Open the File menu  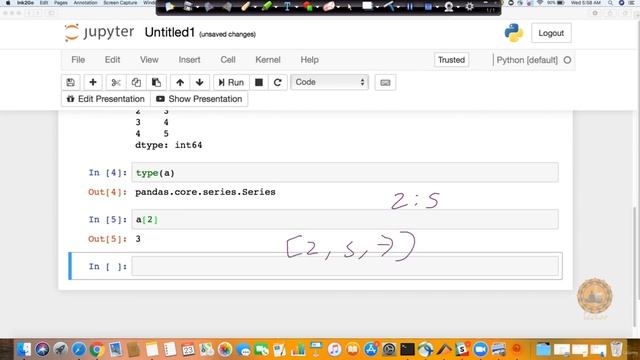(78, 60)
